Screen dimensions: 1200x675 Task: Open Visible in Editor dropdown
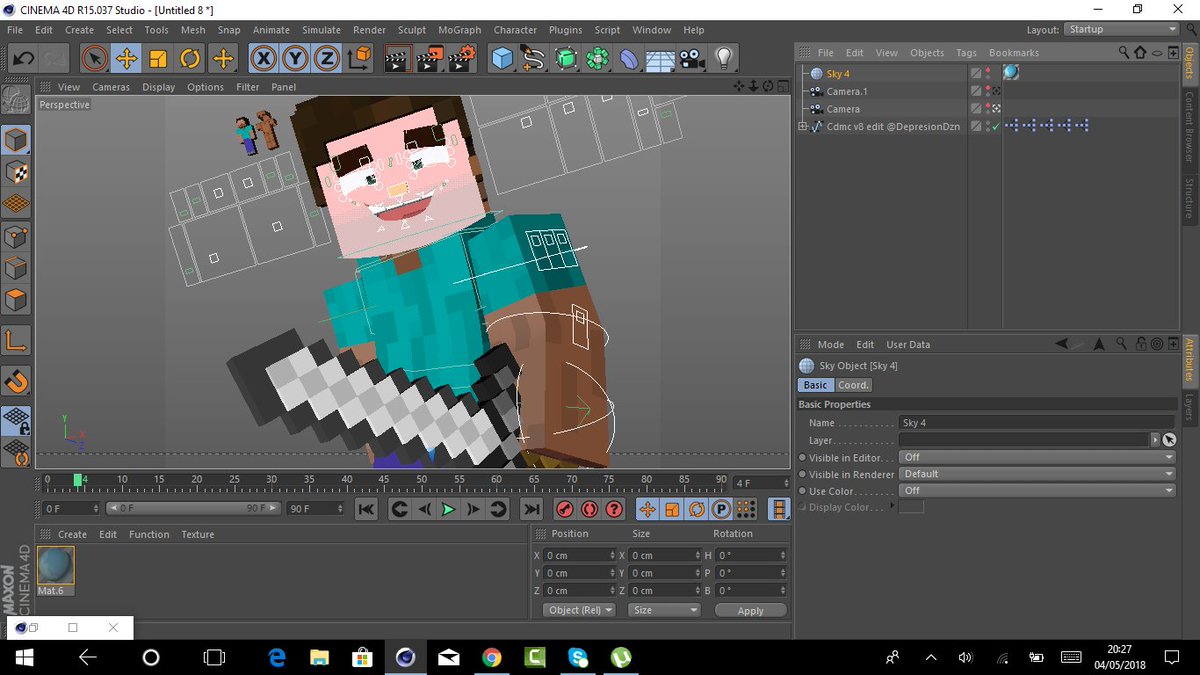(1037, 457)
